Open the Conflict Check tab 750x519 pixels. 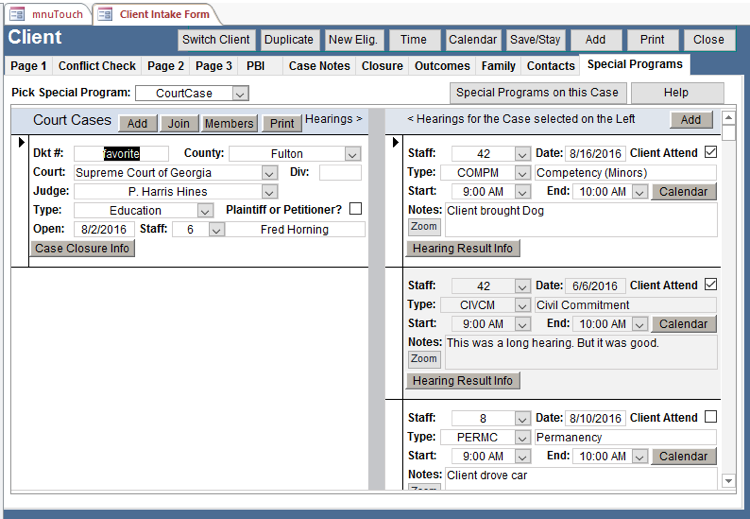coord(97,66)
